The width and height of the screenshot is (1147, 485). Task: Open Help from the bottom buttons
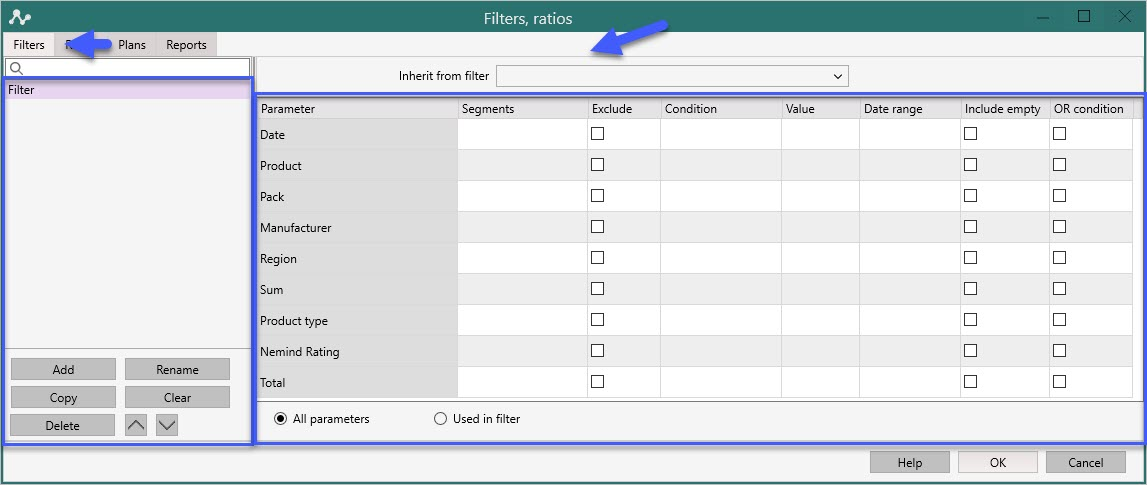pos(909,462)
